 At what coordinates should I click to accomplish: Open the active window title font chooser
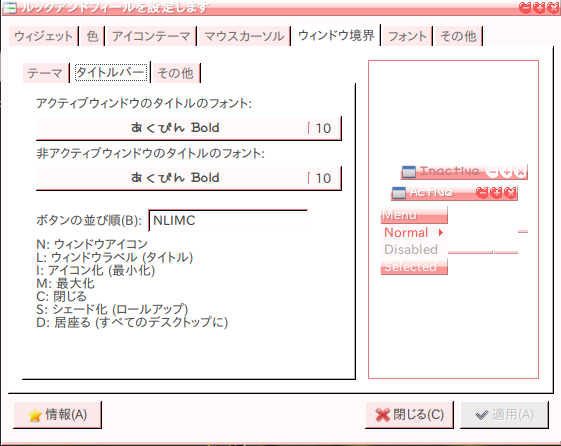tap(189, 128)
